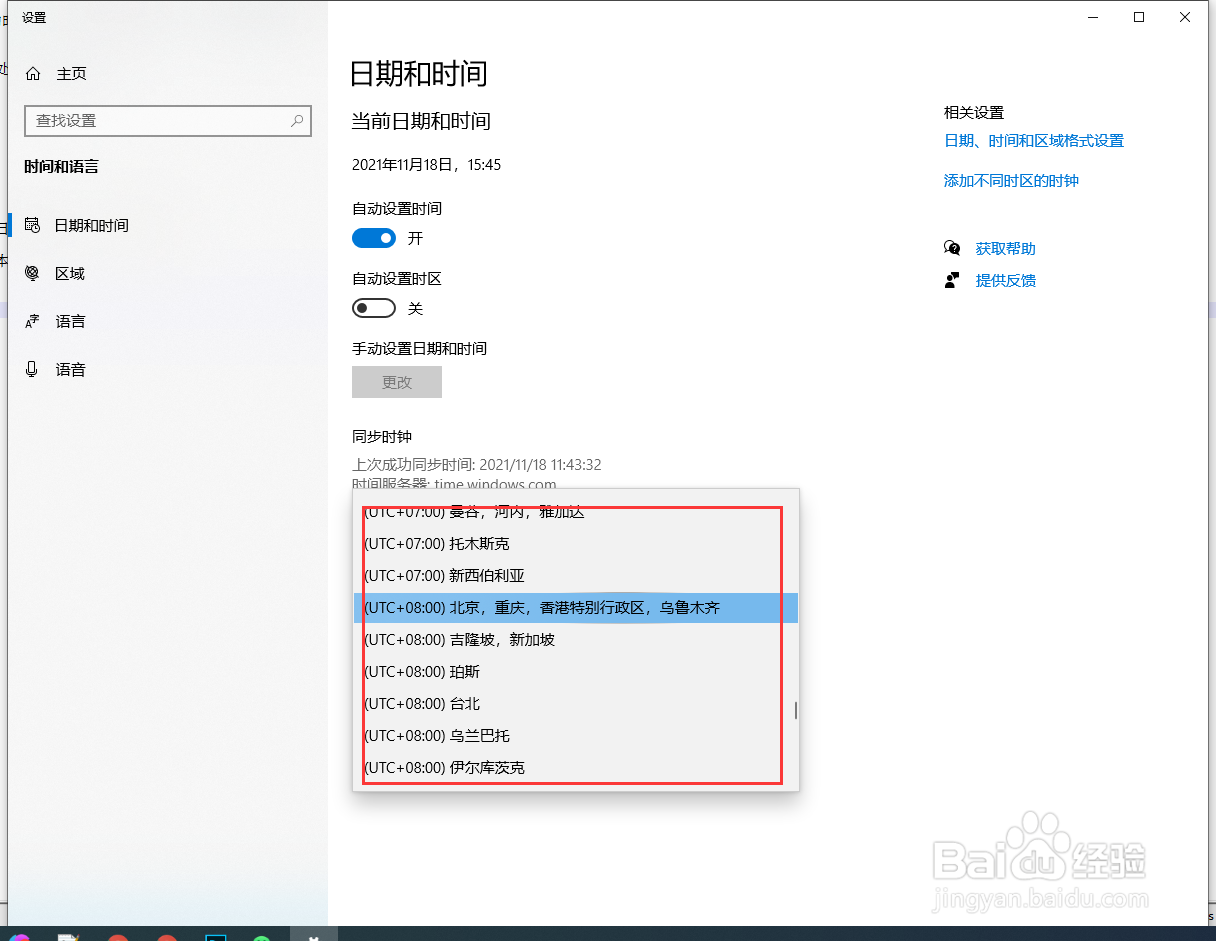
Task: Close the 设置 window
Action: (1185, 17)
